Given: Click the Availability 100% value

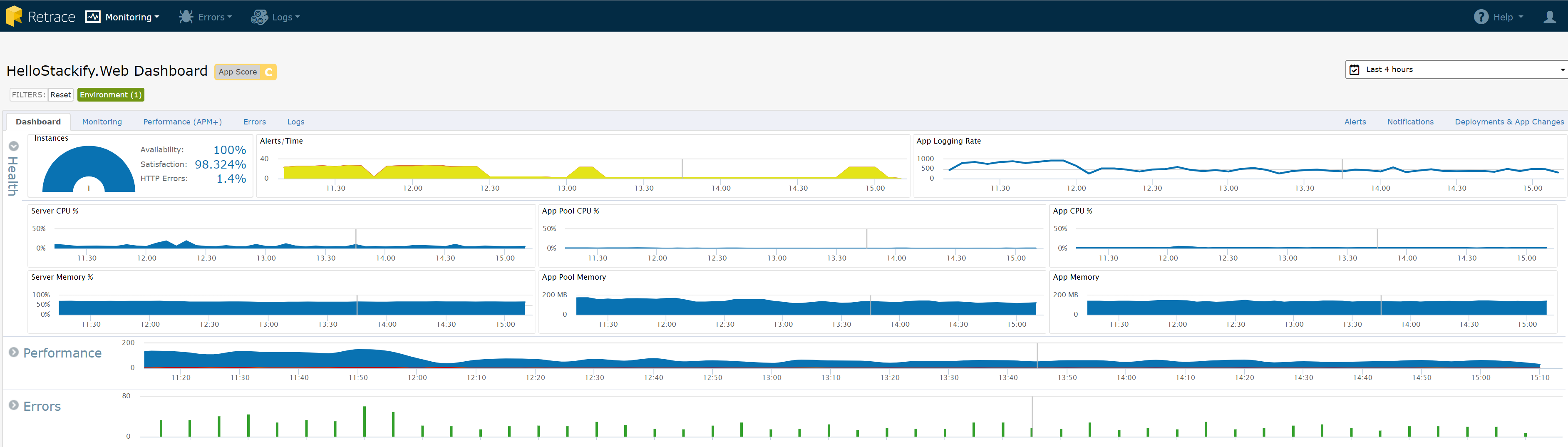Looking at the screenshot, I should coord(229,150).
